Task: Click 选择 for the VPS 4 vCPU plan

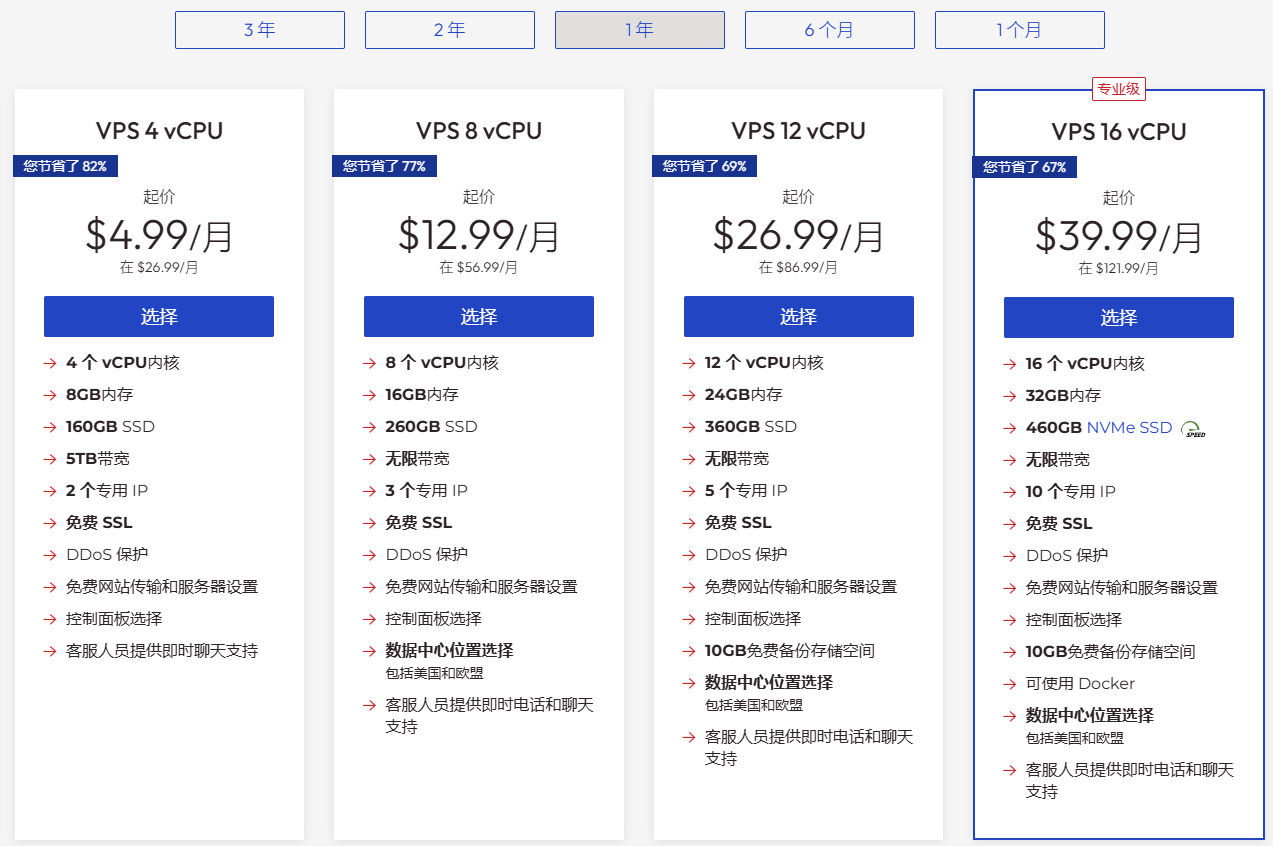Action: pyautogui.click(x=158, y=316)
